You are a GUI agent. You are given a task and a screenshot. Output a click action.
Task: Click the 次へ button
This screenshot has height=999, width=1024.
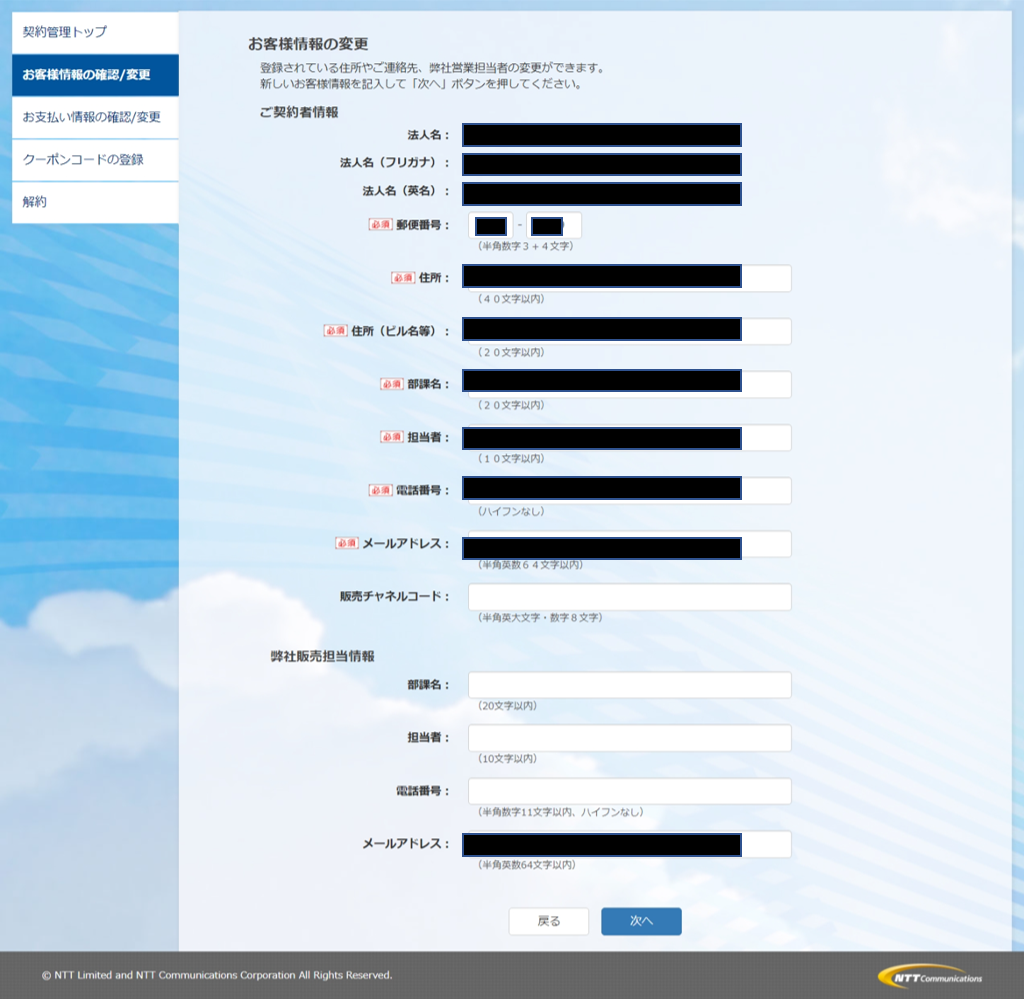tap(641, 921)
